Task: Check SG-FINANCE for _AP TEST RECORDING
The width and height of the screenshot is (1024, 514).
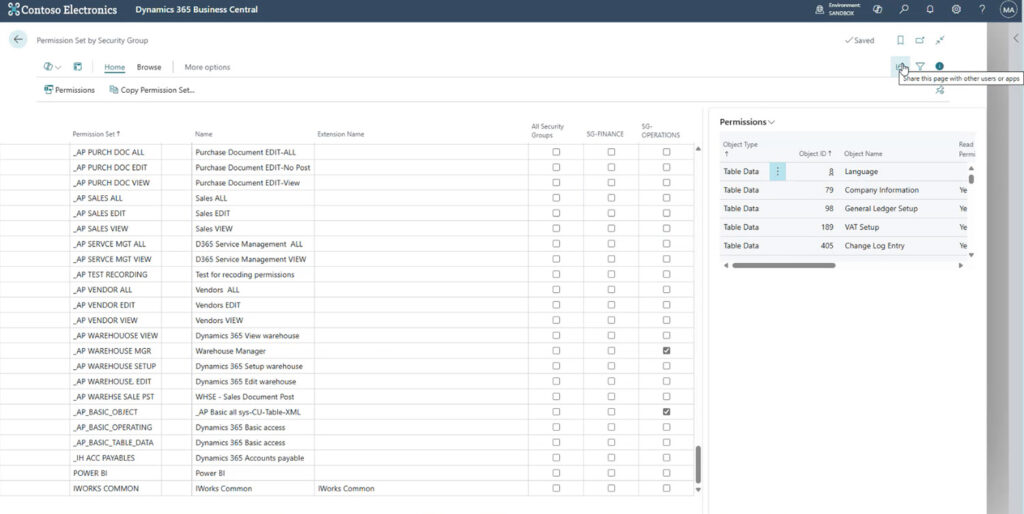Action: pyautogui.click(x=611, y=274)
